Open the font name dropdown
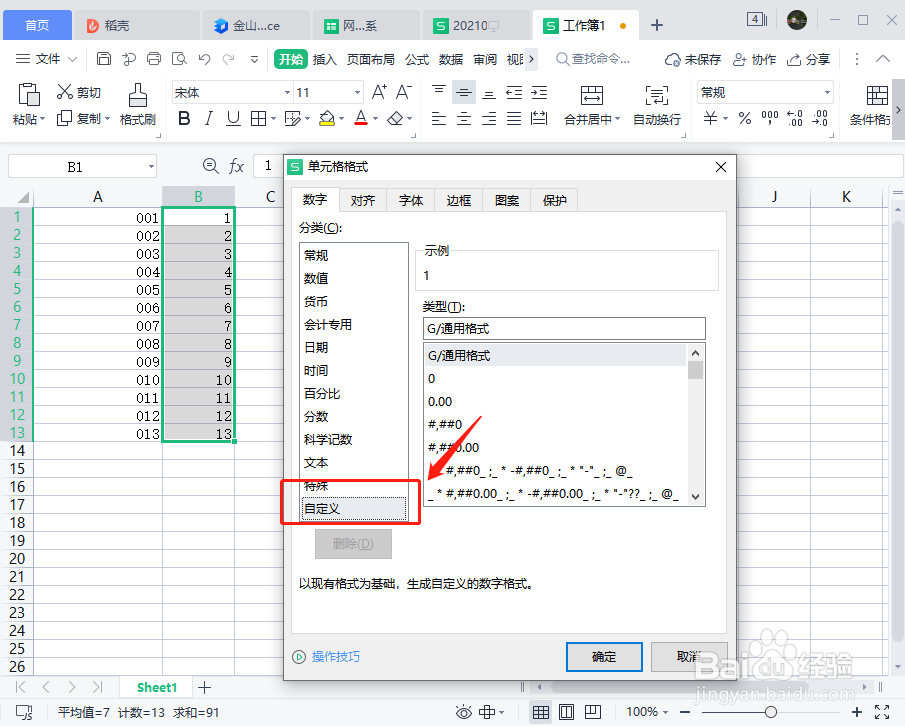 point(287,92)
